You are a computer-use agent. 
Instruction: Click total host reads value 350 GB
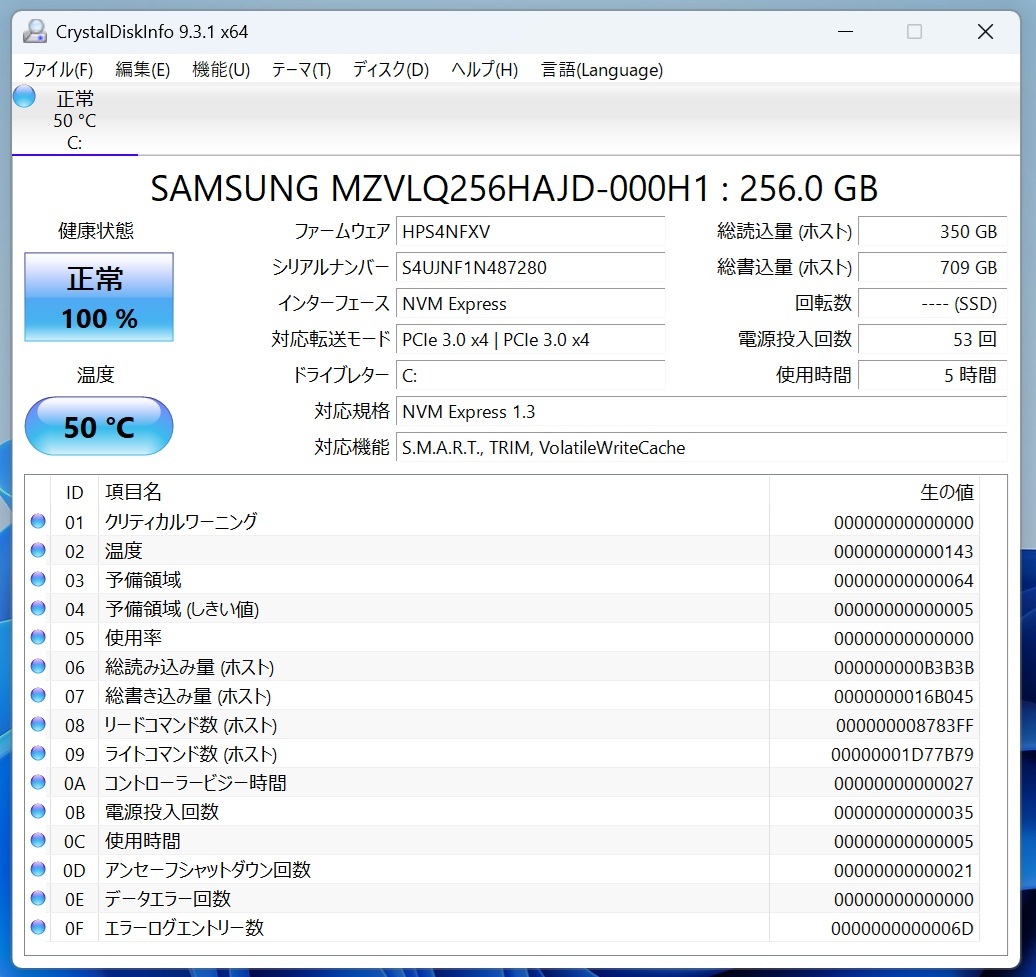click(x=933, y=232)
